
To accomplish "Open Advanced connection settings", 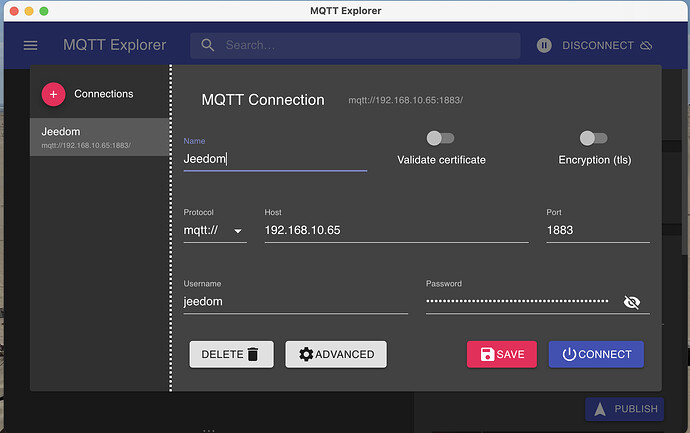I will 336,354.
